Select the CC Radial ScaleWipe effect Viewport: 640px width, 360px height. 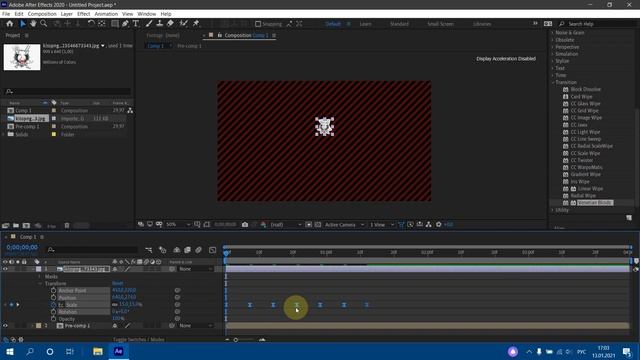(x=591, y=146)
